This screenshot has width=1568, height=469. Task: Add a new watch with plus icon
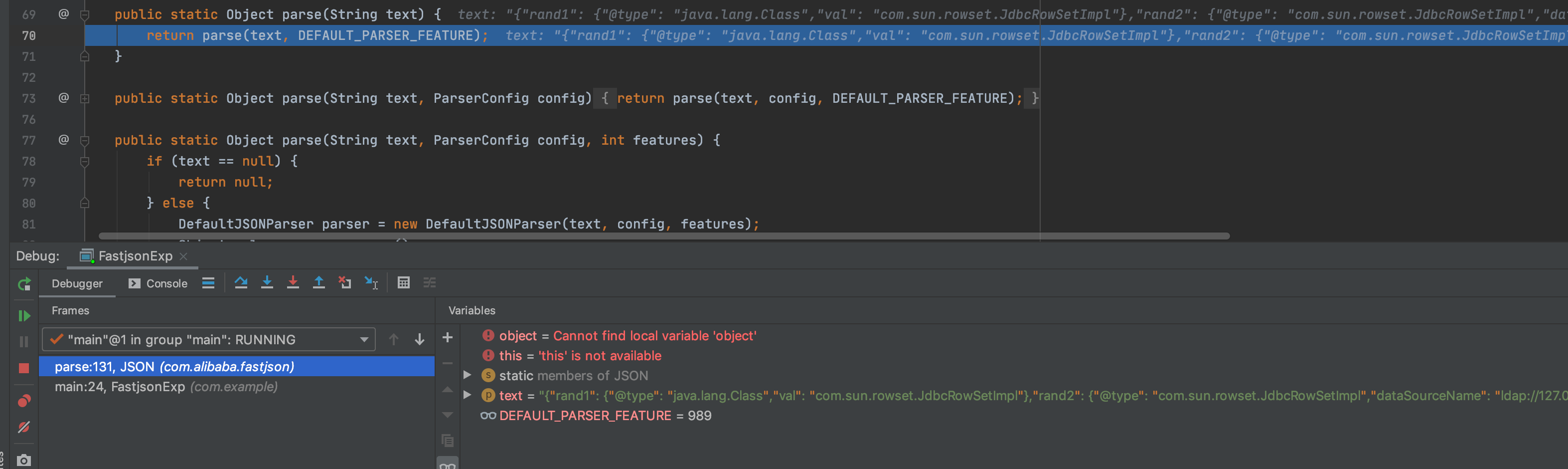448,338
